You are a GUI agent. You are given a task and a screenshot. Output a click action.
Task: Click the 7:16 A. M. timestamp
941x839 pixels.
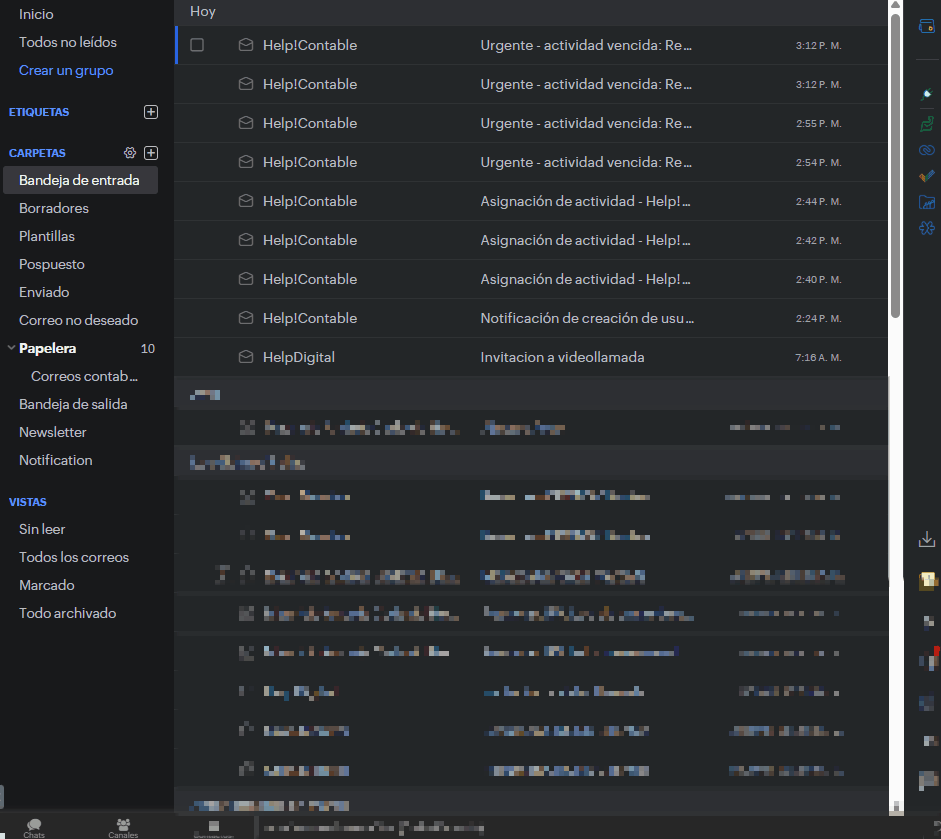[x=819, y=358]
